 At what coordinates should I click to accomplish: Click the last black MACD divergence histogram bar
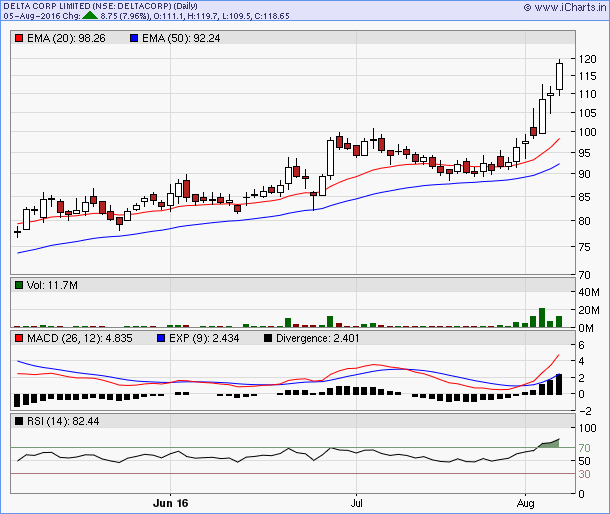(559, 384)
